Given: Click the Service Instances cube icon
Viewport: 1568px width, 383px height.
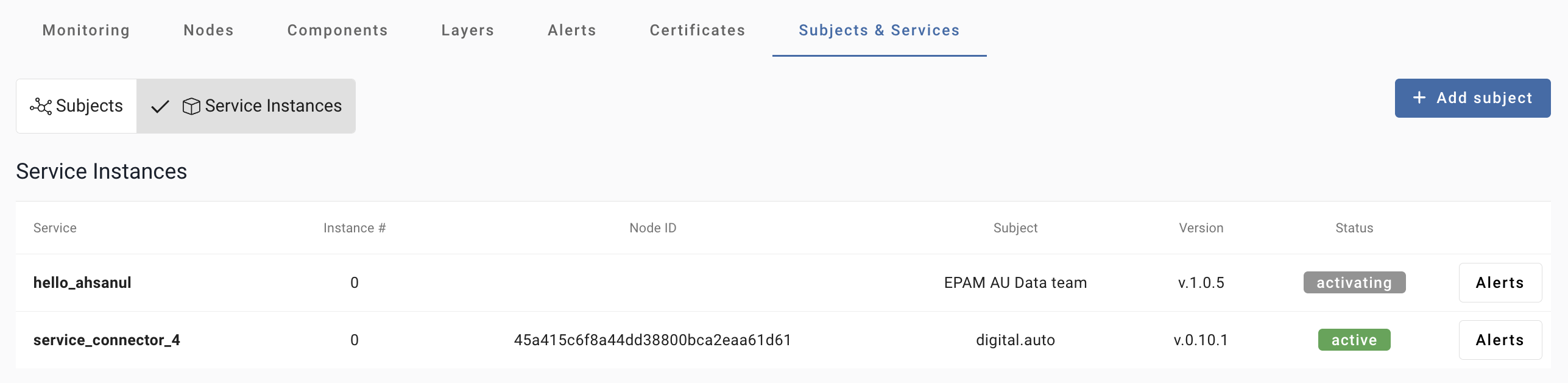Looking at the screenshot, I should [x=191, y=106].
